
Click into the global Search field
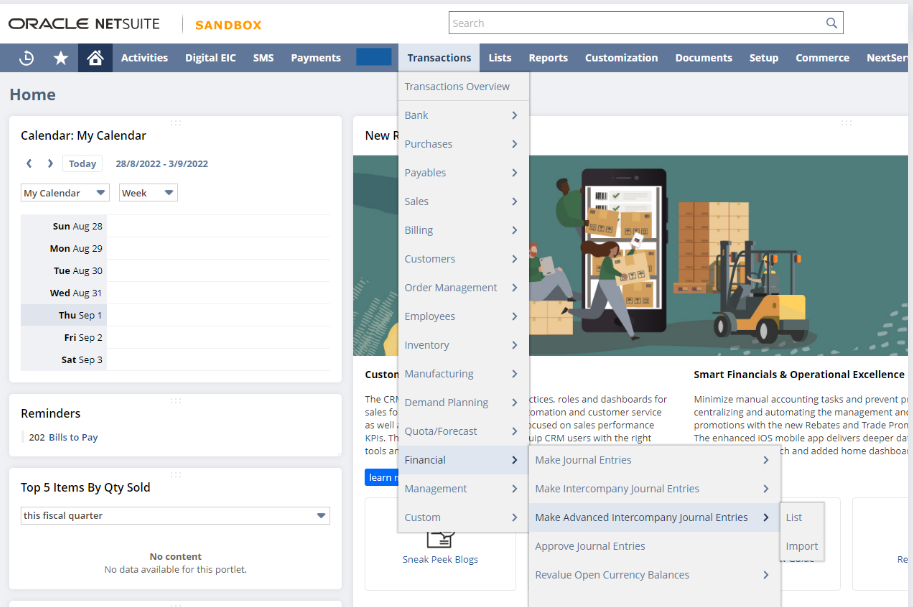[x=635, y=23]
